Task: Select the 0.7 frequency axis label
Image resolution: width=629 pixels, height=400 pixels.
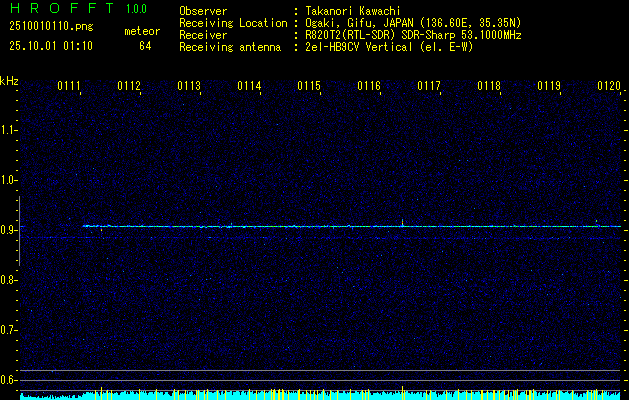Action: point(9,329)
